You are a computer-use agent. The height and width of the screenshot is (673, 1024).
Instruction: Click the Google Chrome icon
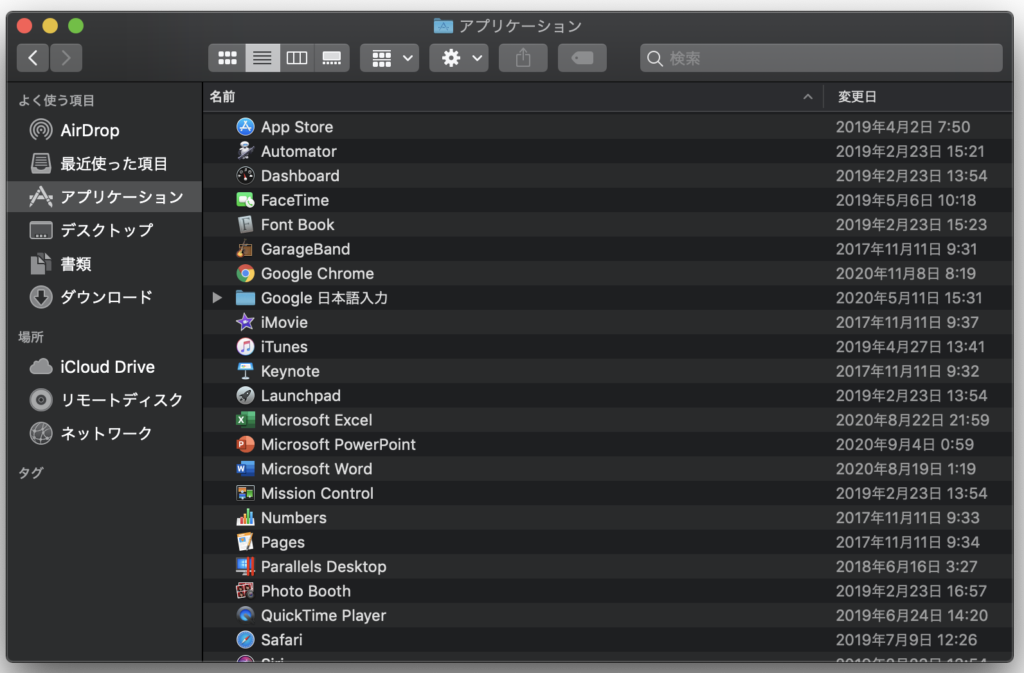click(245, 273)
